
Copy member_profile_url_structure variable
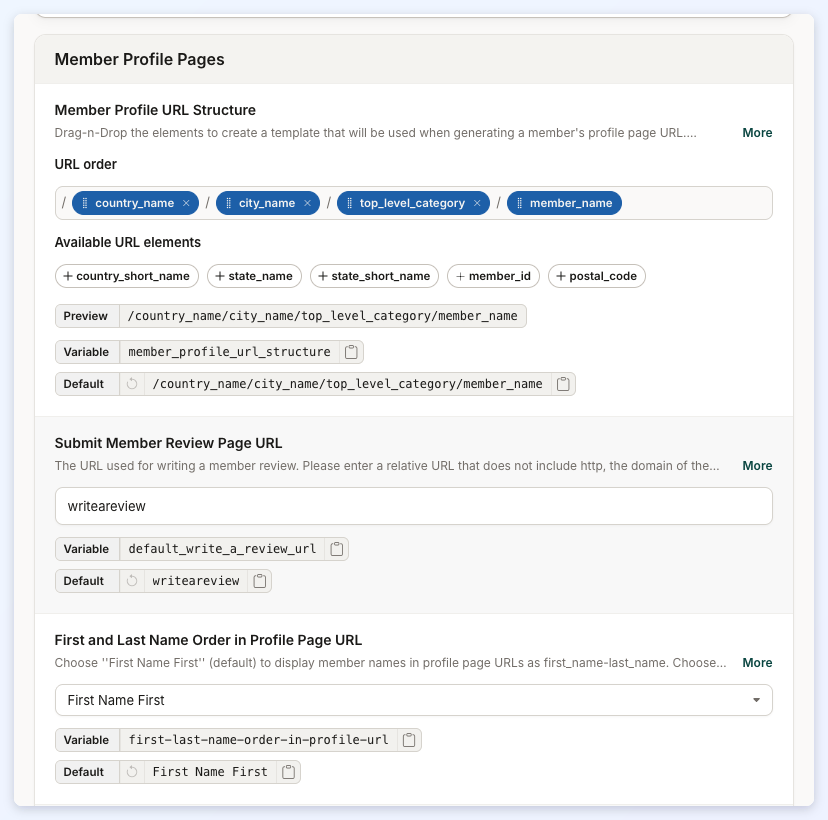click(x=351, y=352)
